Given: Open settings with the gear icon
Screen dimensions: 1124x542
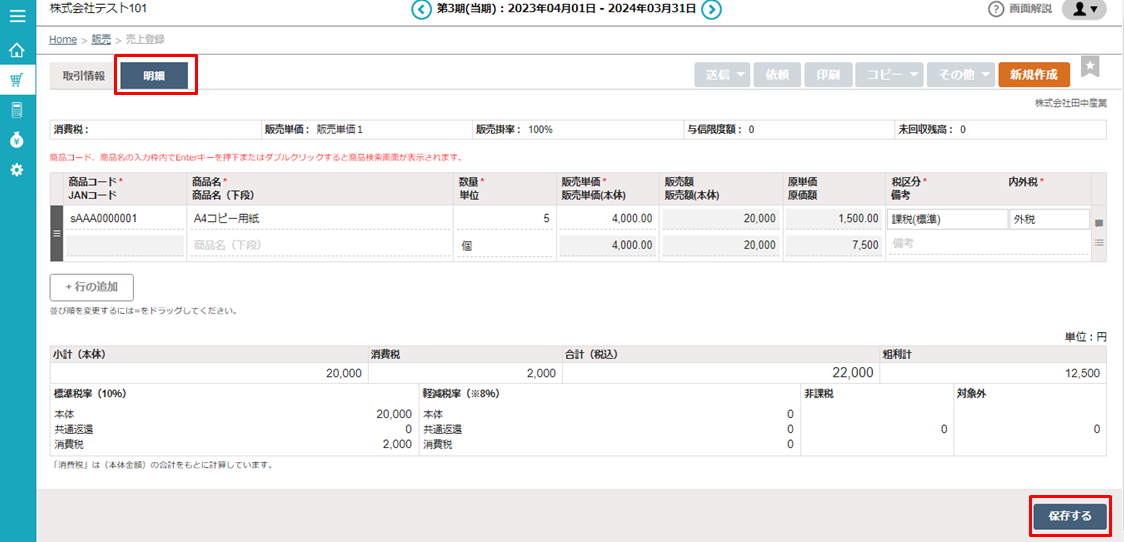Looking at the screenshot, I should [x=17, y=170].
